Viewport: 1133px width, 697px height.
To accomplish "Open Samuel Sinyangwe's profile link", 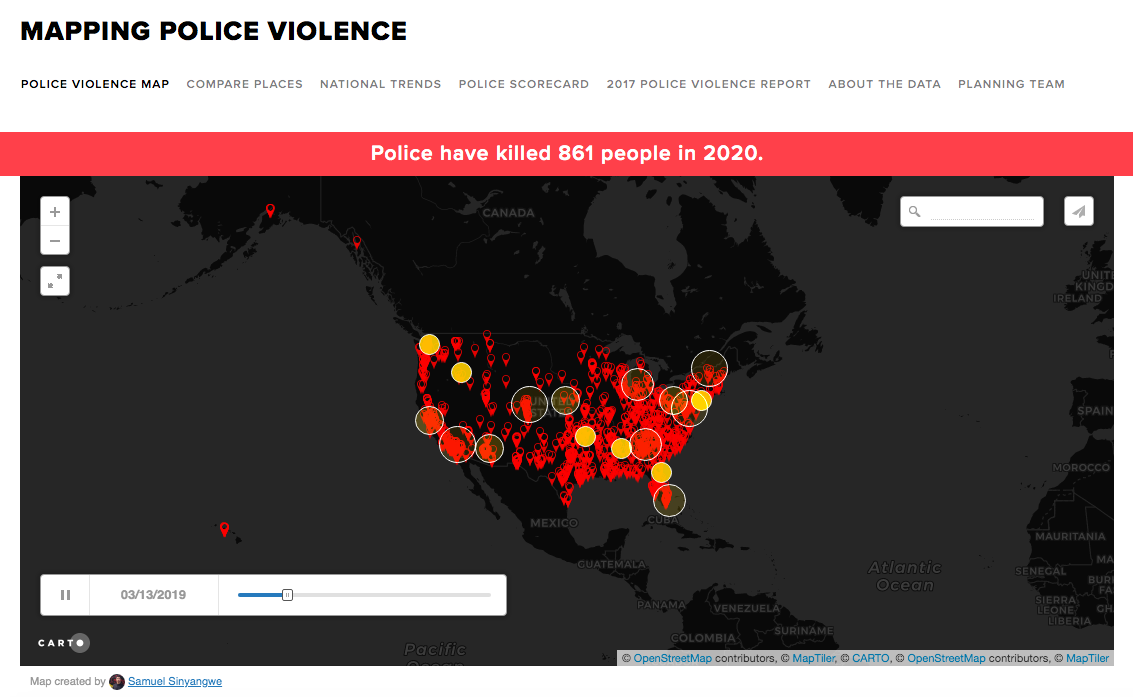I will (174, 682).
